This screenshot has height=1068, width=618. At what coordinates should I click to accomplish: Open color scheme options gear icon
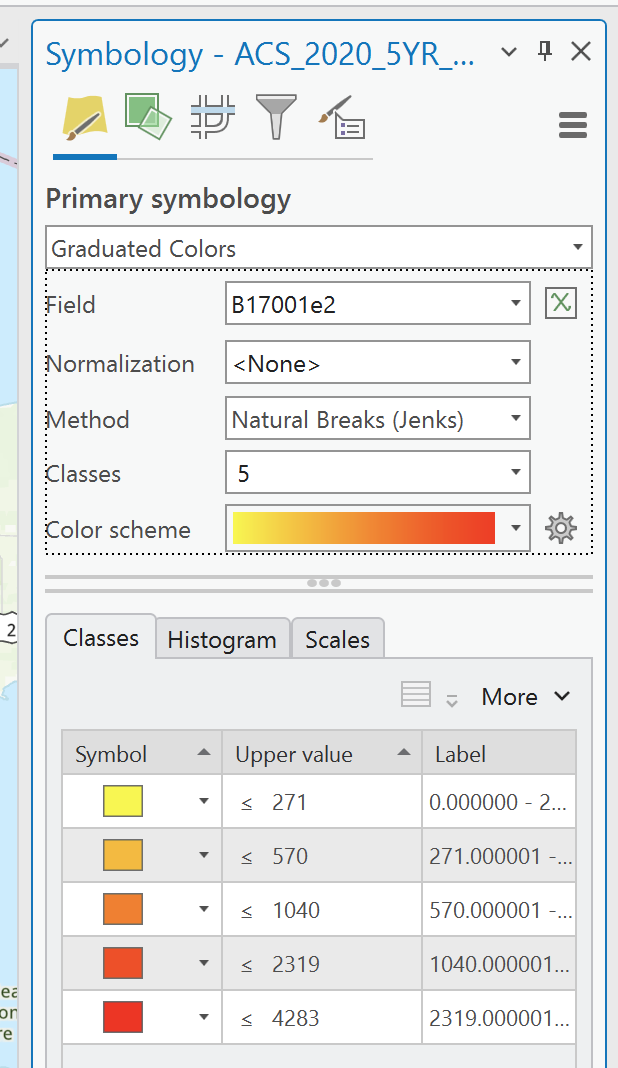pos(560,528)
